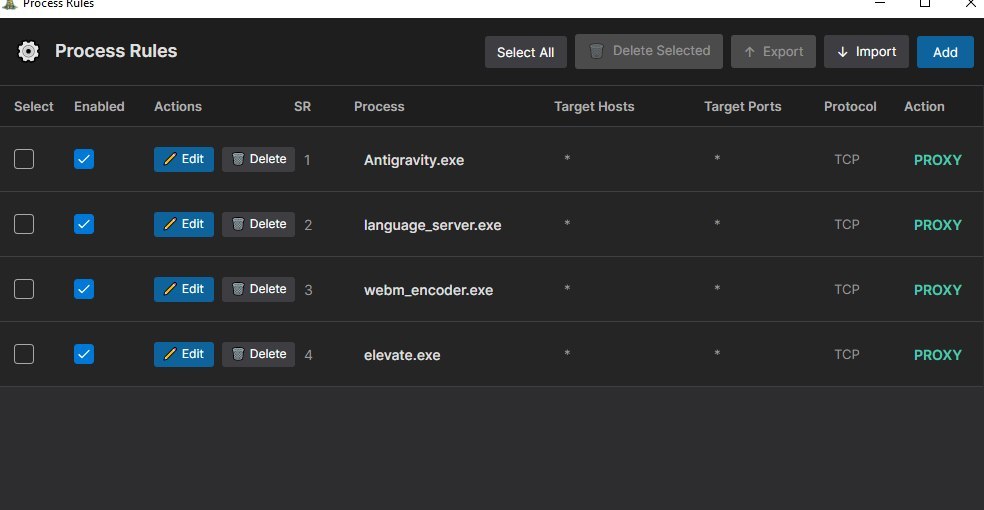This screenshot has width=984, height=510.
Task: Edit the language_server.exe rule
Action: tap(184, 224)
